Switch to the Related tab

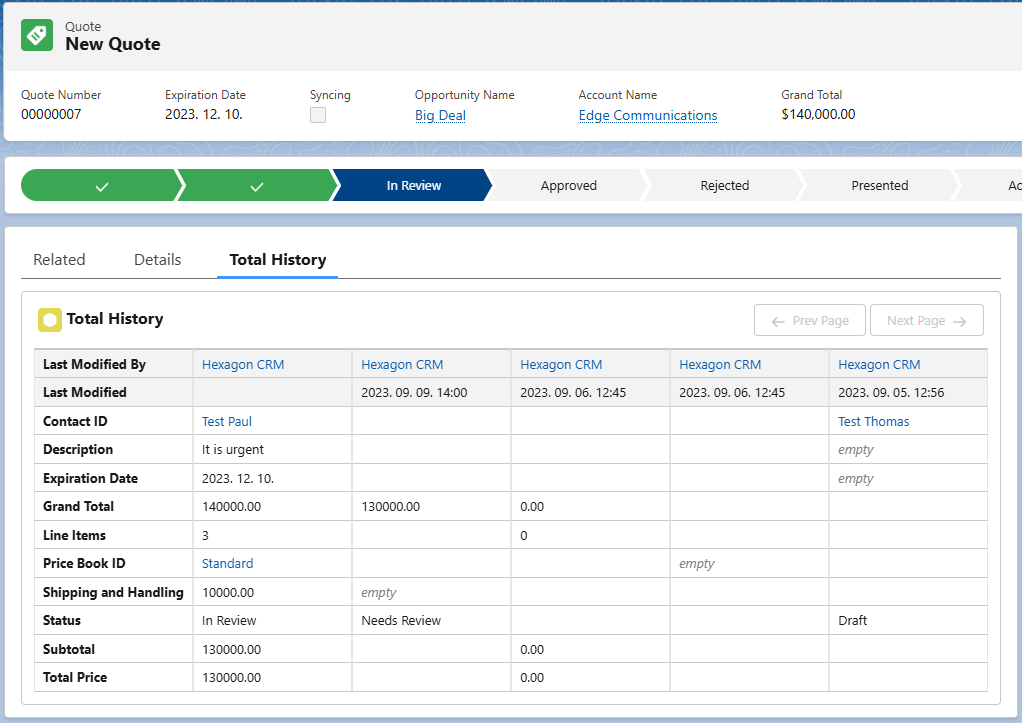[59, 260]
